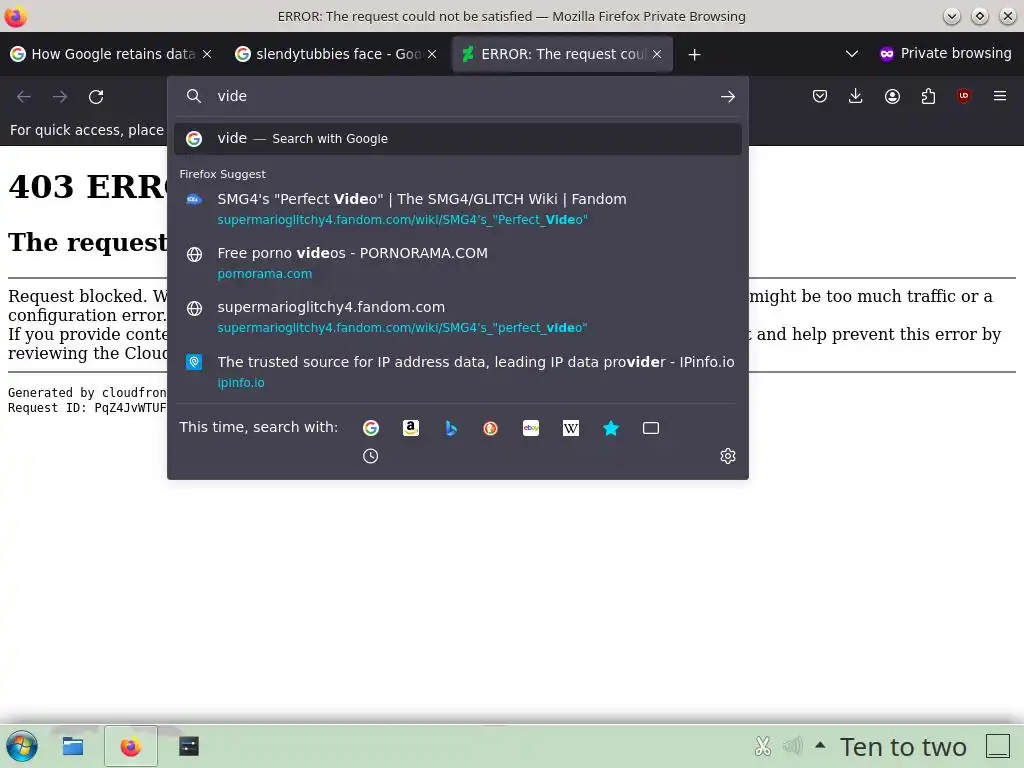Select the Firefox taskbar button
This screenshot has width=1024, height=768.
pos(131,746)
